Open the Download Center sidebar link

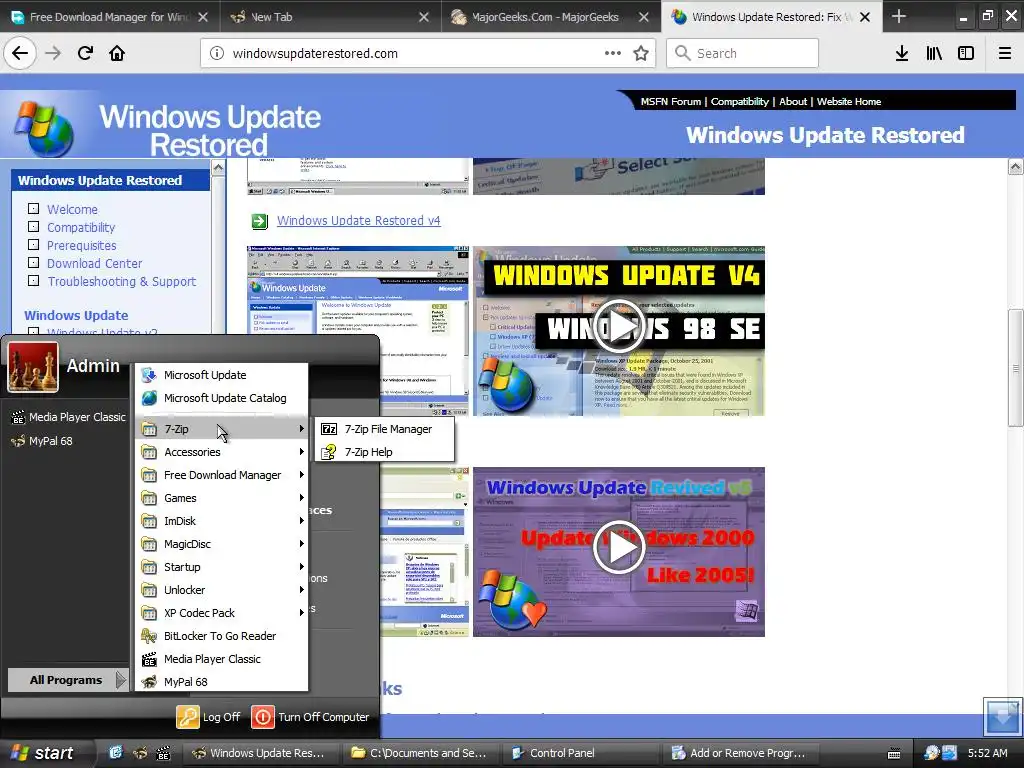[95, 263]
